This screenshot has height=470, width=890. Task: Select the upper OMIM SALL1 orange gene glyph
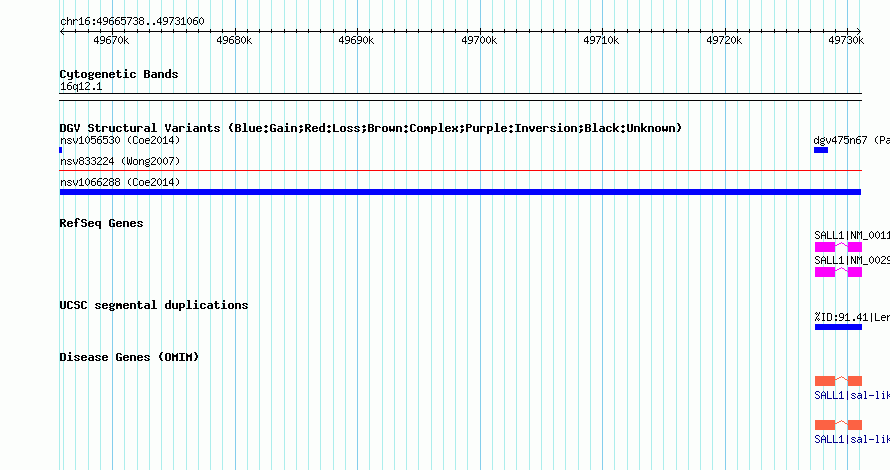point(838,380)
